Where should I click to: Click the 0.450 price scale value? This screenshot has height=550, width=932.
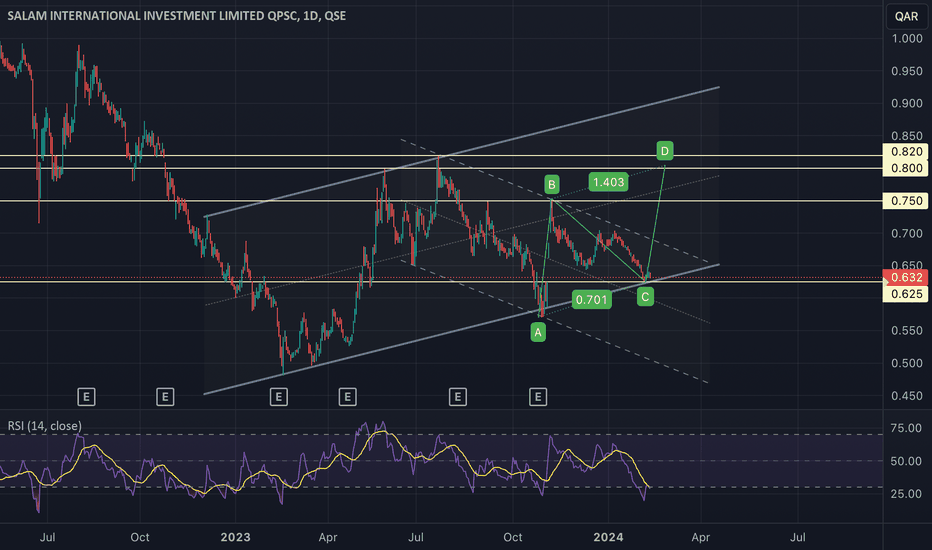tap(906, 396)
